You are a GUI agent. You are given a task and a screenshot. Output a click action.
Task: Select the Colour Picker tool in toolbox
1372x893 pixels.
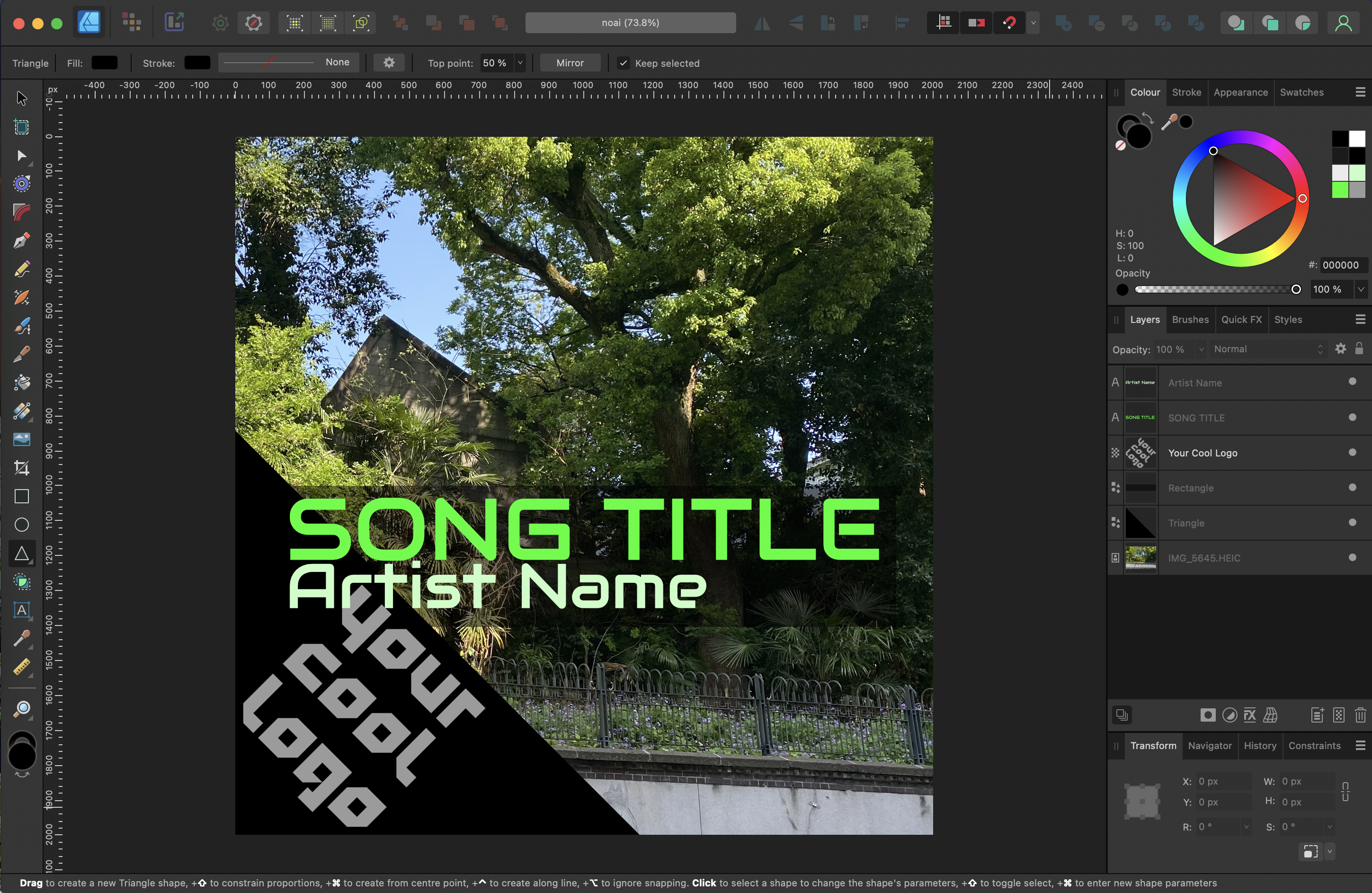(x=21, y=638)
